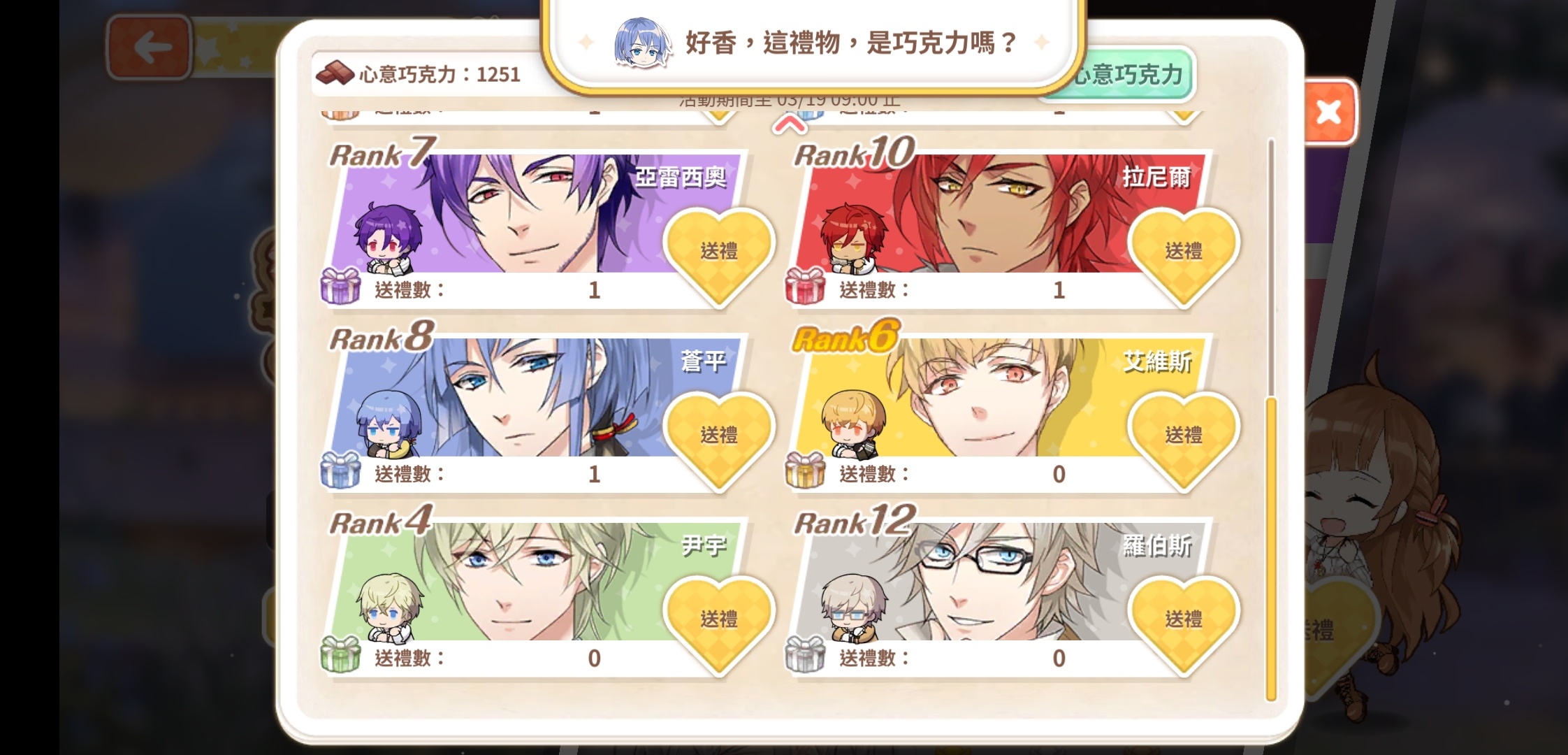Screen dimensions: 1568x755
Task: Collapse list with pink up chevron
Action: (x=790, y=126)
